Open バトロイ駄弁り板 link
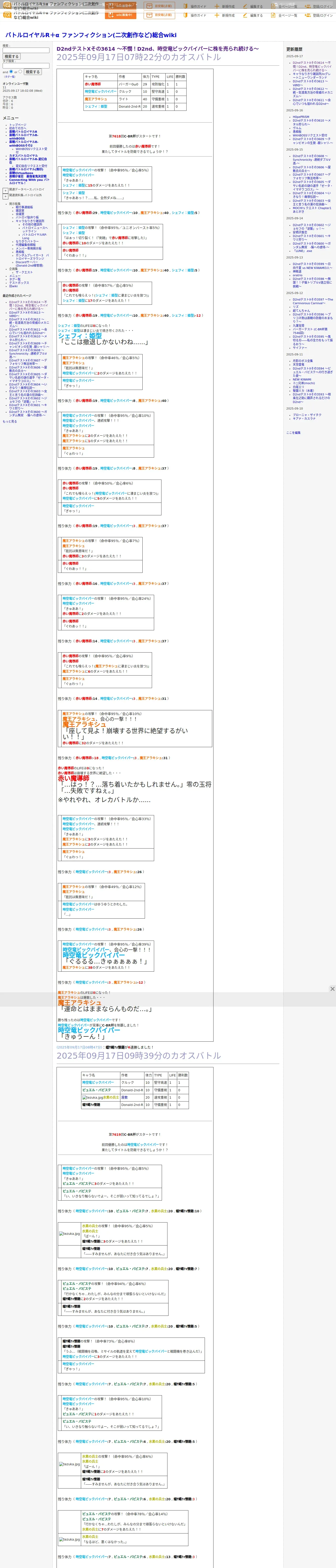Viewport: 336px width, 1568px height. pos(27,218)
